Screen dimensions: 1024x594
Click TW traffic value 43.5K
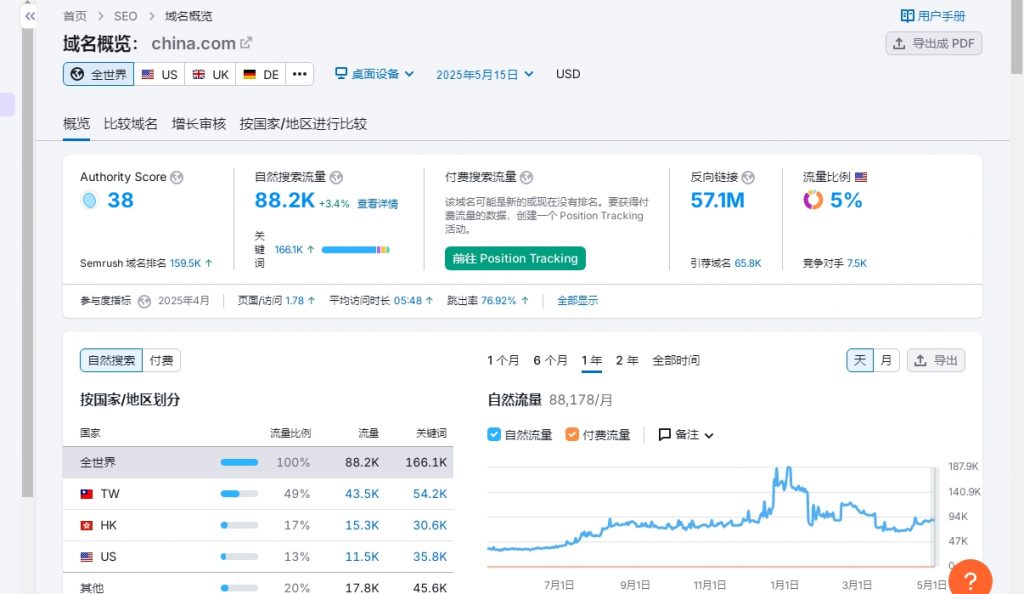point(362,494)
